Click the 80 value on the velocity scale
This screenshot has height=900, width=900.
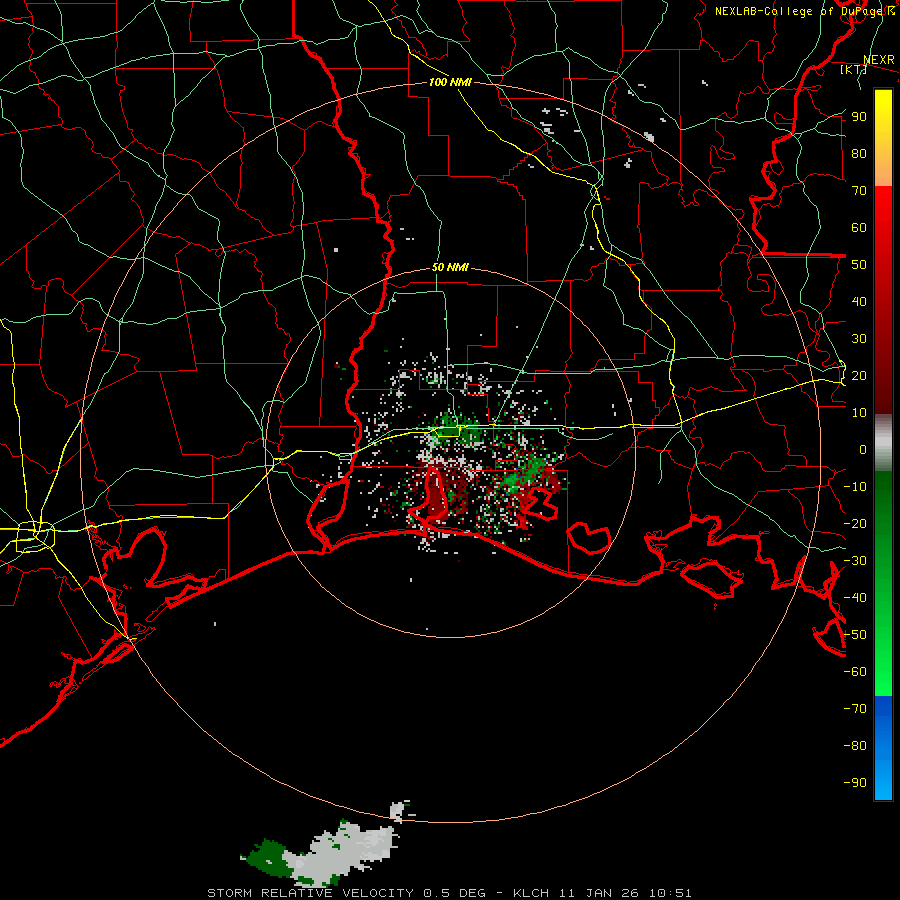[x=859, y=153]
